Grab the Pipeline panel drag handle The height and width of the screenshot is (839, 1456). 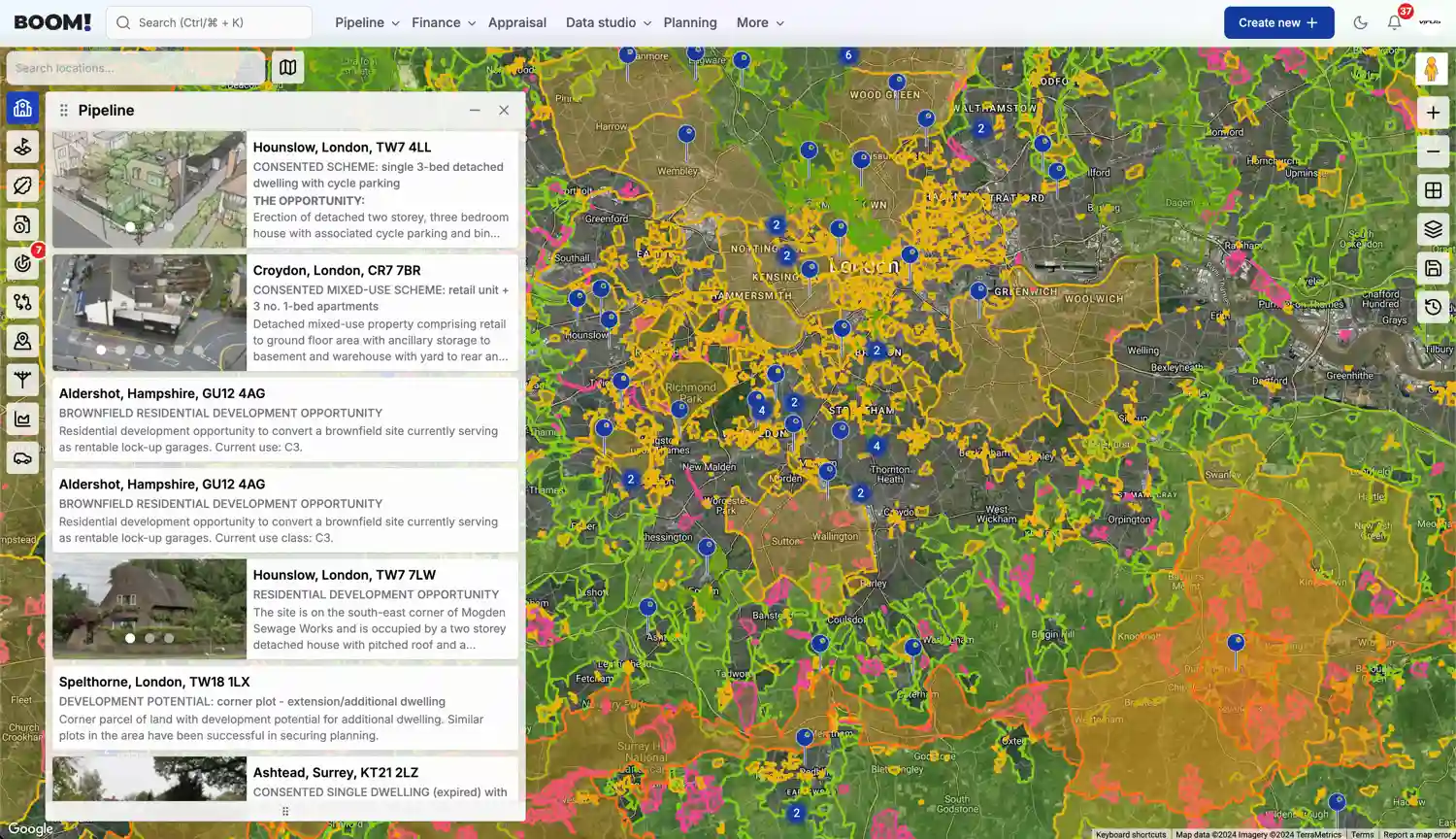(64, 111)
